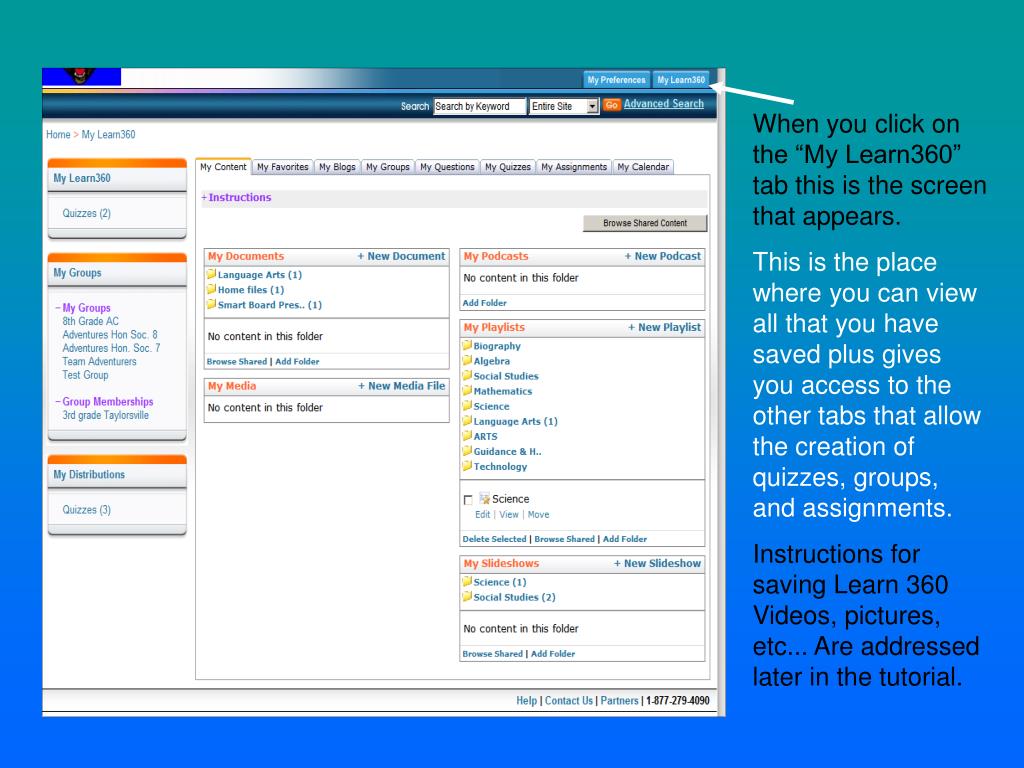Tick the Science playlist checkbox

468,500
